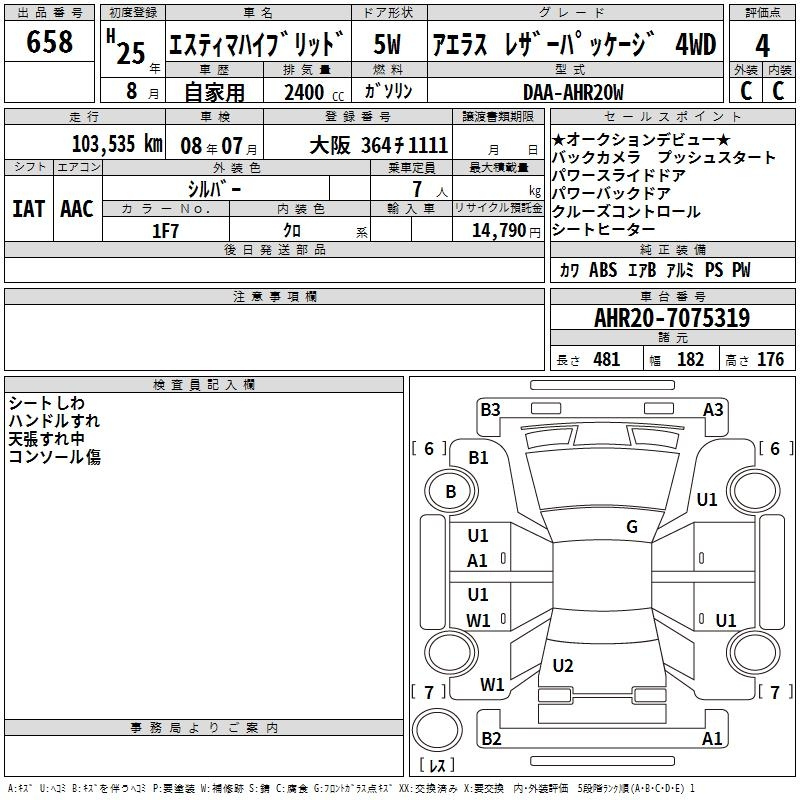Image resolution: width=800 pixels, height=800 pixels.
Task: Select the G mark on the windshield
Action: click(632, 526)
